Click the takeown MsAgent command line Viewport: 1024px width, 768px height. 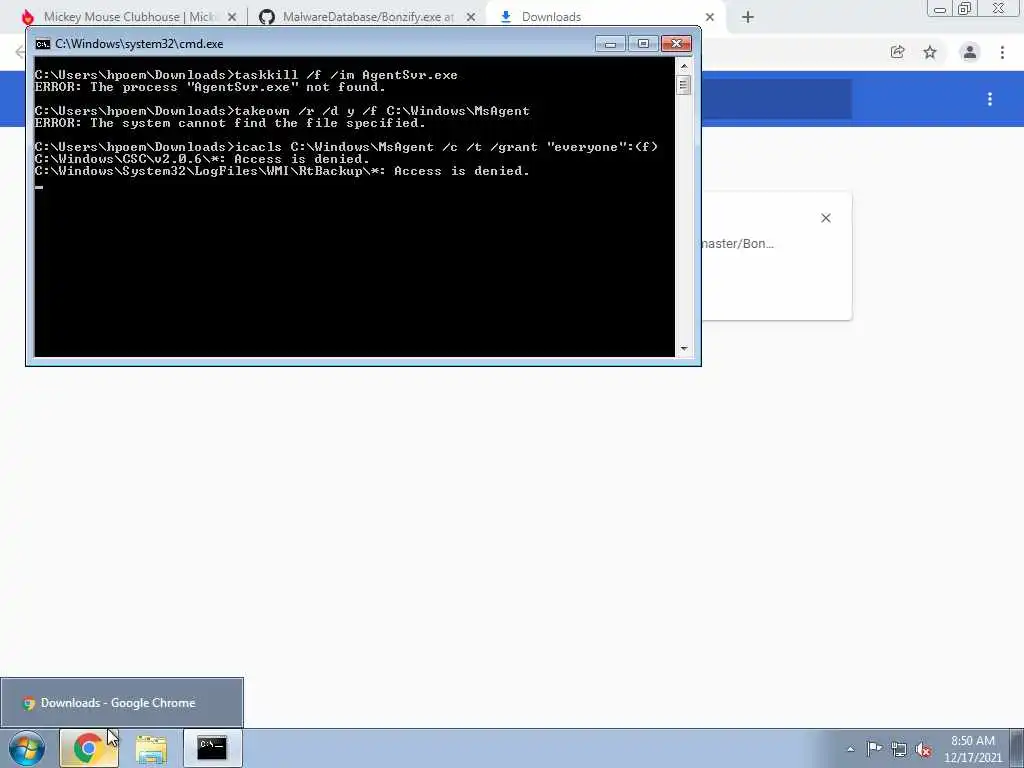tap(282, 111)
